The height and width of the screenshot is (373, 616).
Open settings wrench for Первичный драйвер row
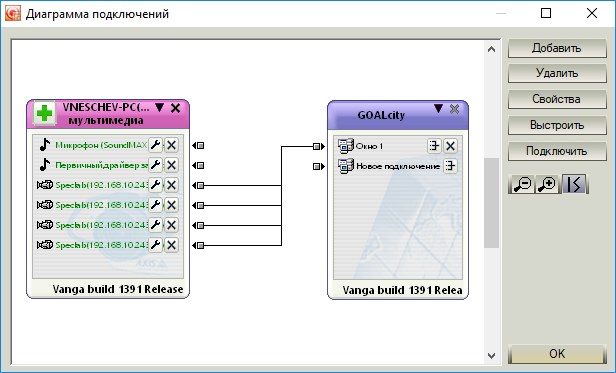[x=156, y=165]
